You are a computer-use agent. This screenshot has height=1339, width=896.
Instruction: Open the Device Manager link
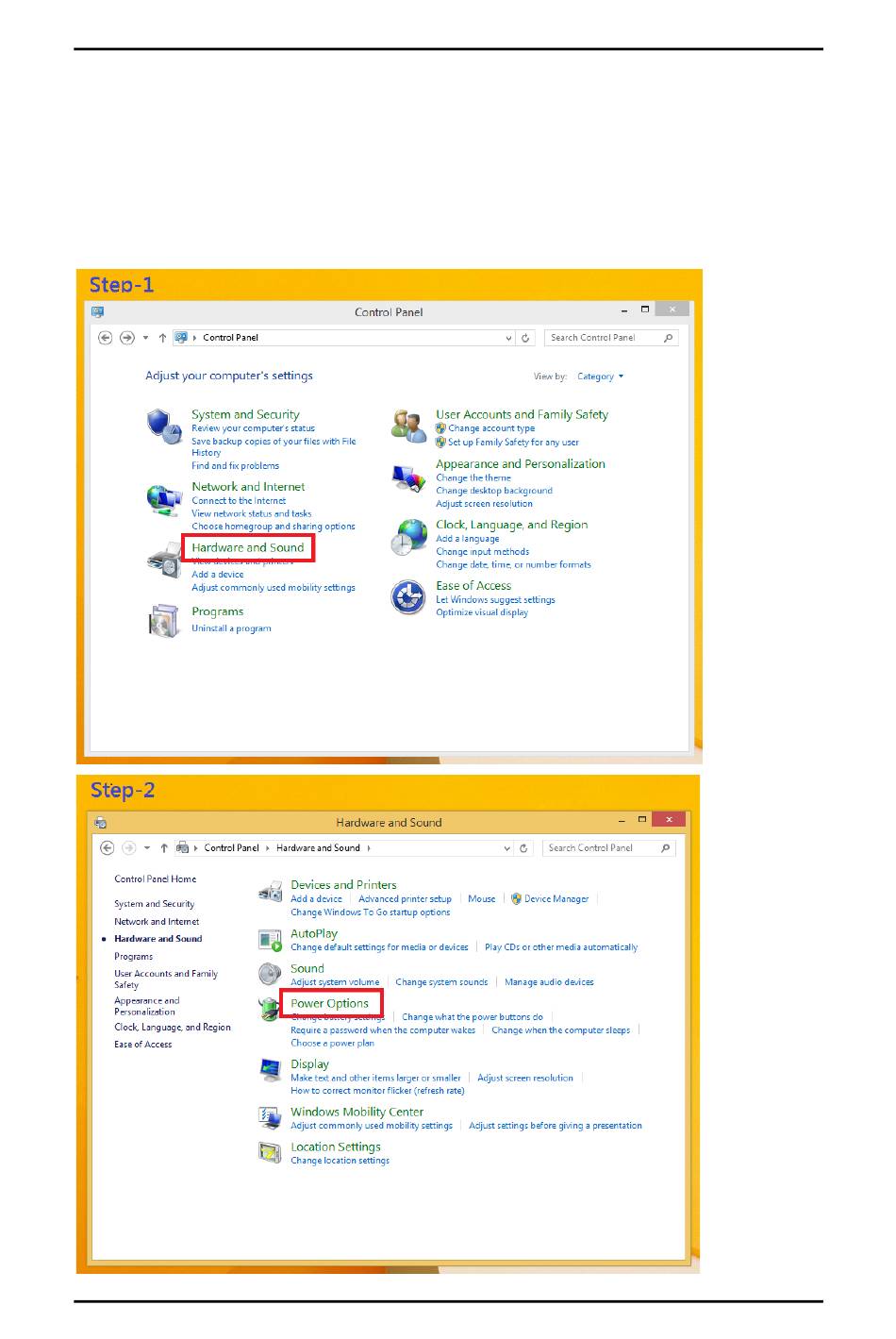click(556, 899)
